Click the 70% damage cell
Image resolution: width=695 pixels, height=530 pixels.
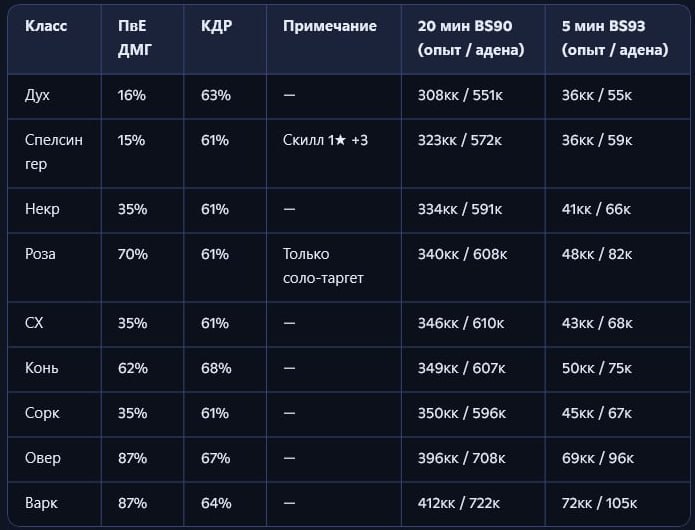[x=132, y=254]
